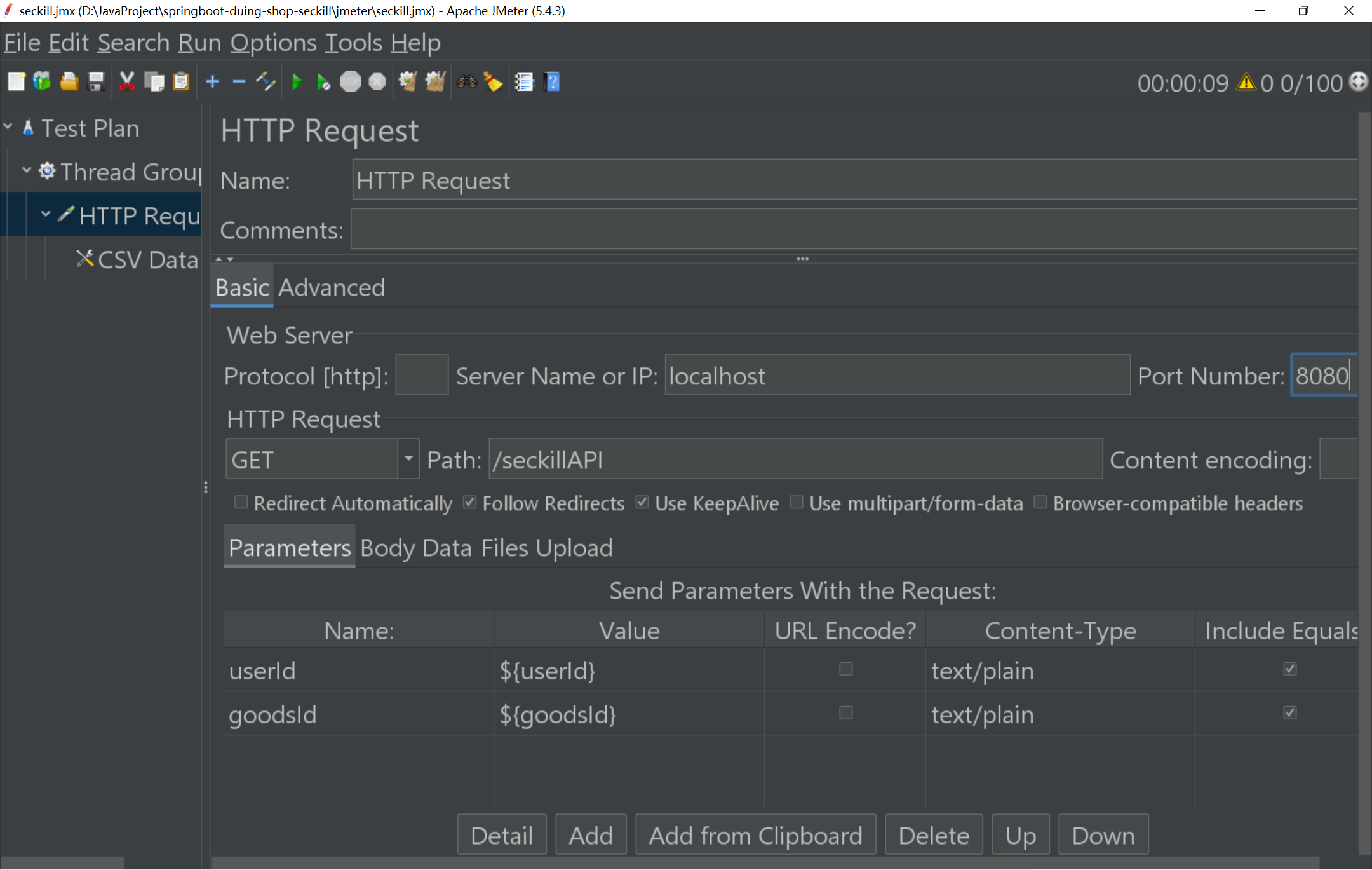The height and width of the screenshot is (870, 1372).
Task: Click the Open file folder icon
Action: click(x=69, y=82)
